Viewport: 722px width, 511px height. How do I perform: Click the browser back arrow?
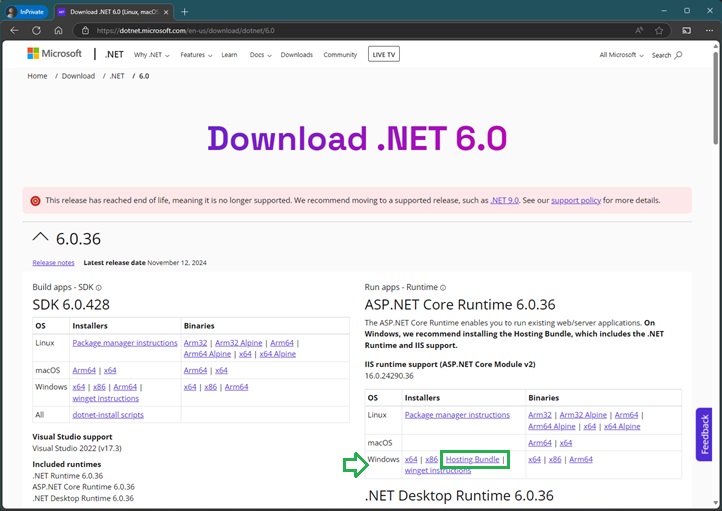coord(14,30)
